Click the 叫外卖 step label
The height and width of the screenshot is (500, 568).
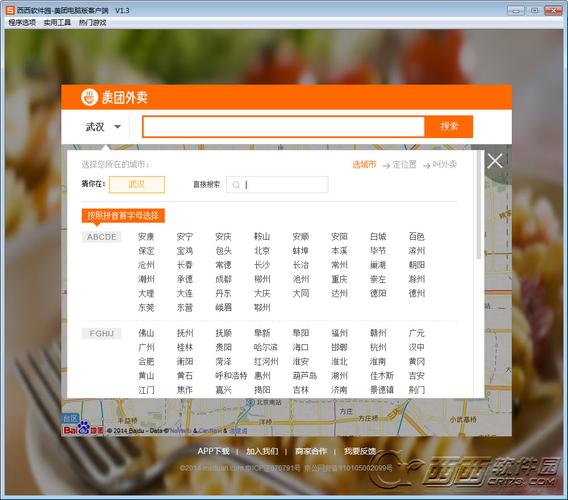click(x=444, y=165)
